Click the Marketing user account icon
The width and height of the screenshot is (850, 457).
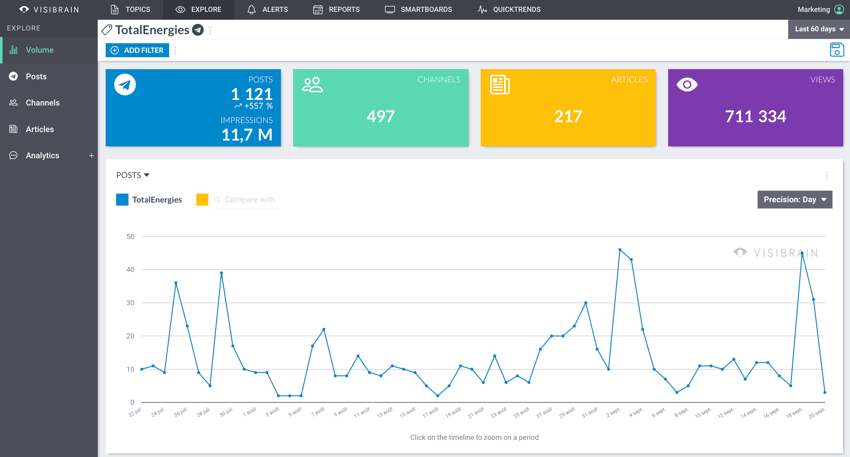pos(839,10)
